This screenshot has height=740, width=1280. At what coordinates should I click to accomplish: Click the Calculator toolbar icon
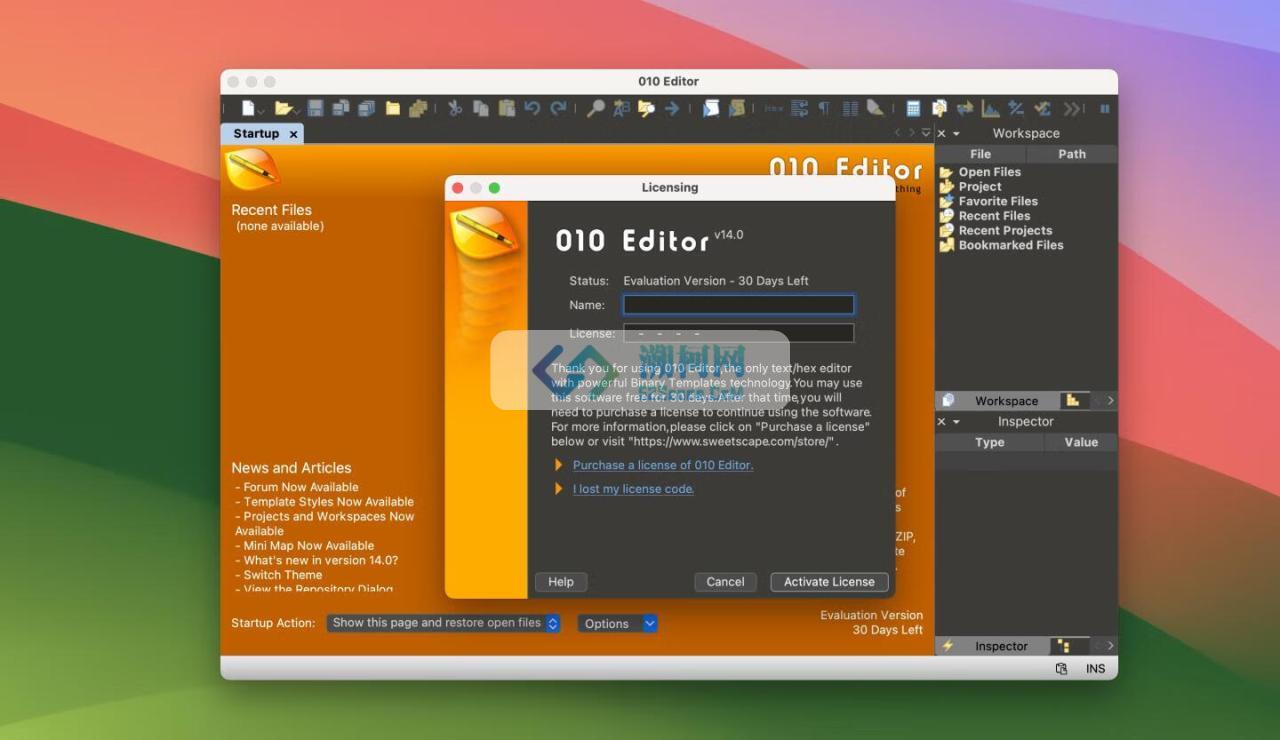point(913,108)
